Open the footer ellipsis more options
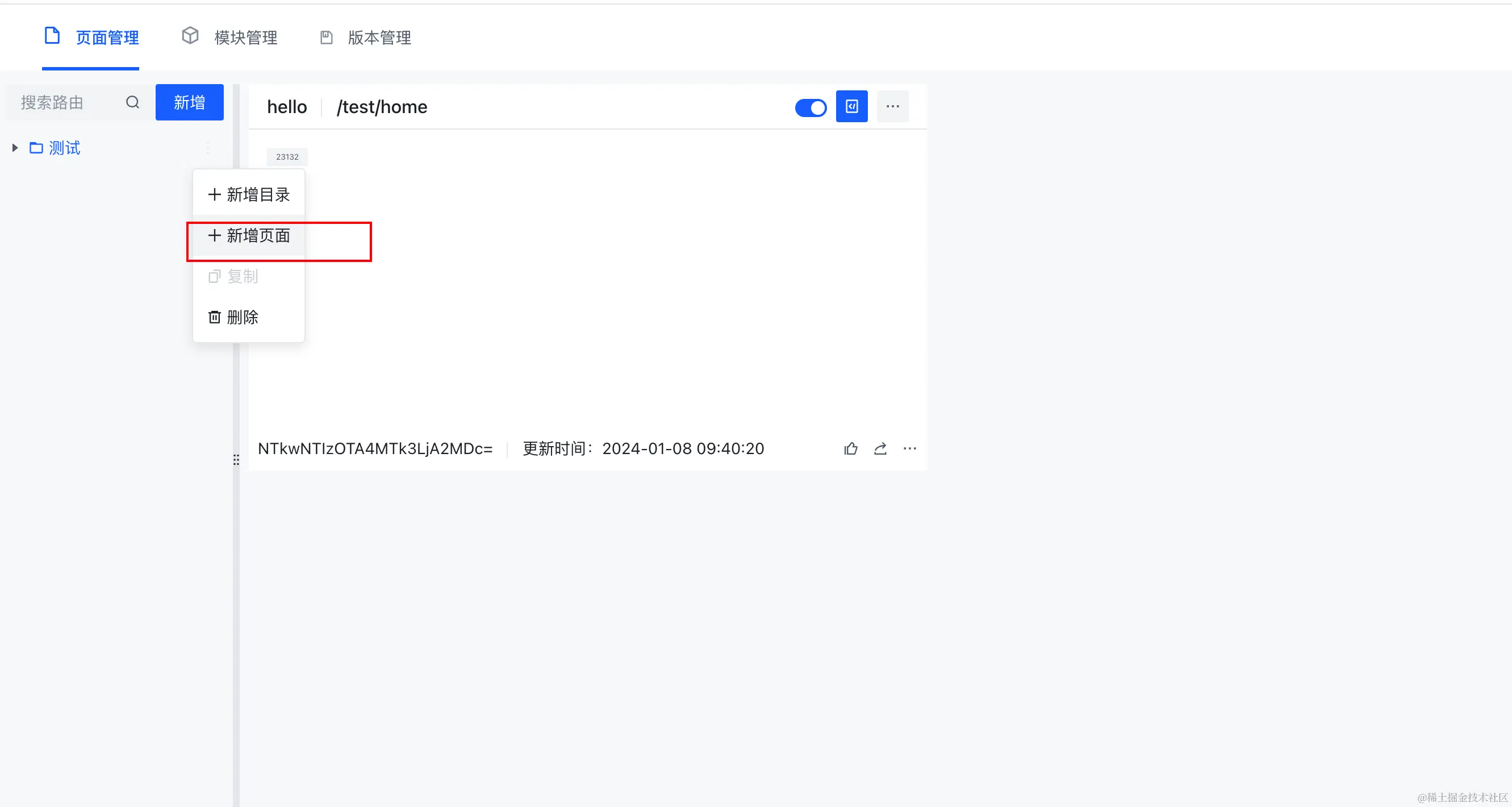1512x807 pixels. pyautogui.click(x=909, y=449)
